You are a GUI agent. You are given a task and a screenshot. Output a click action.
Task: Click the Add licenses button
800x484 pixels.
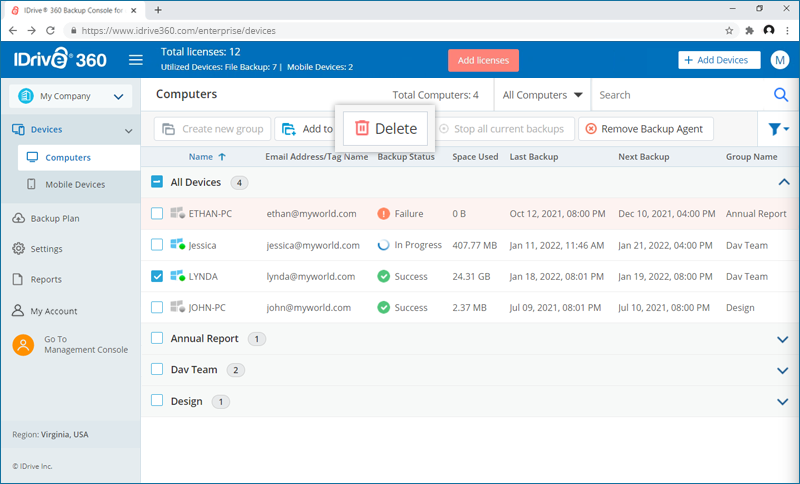(483, 60)
